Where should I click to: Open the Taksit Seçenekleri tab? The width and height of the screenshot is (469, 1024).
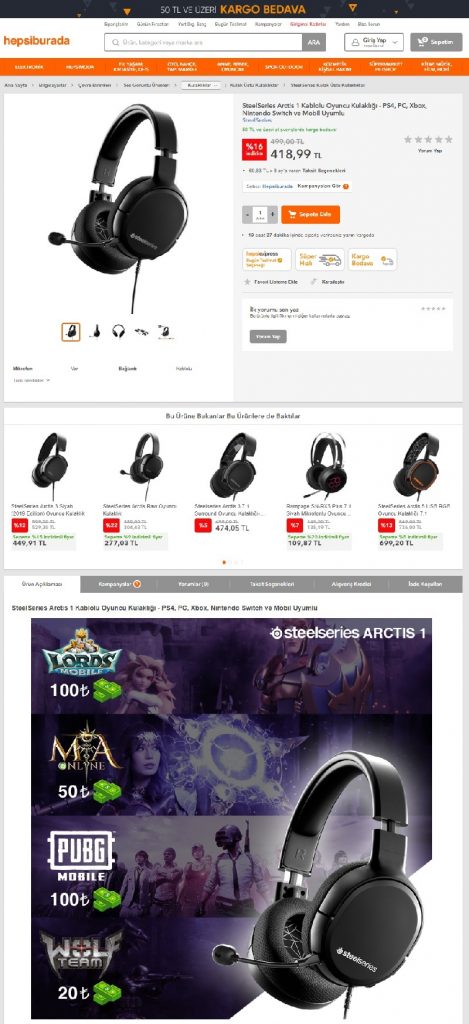point(274,584)
